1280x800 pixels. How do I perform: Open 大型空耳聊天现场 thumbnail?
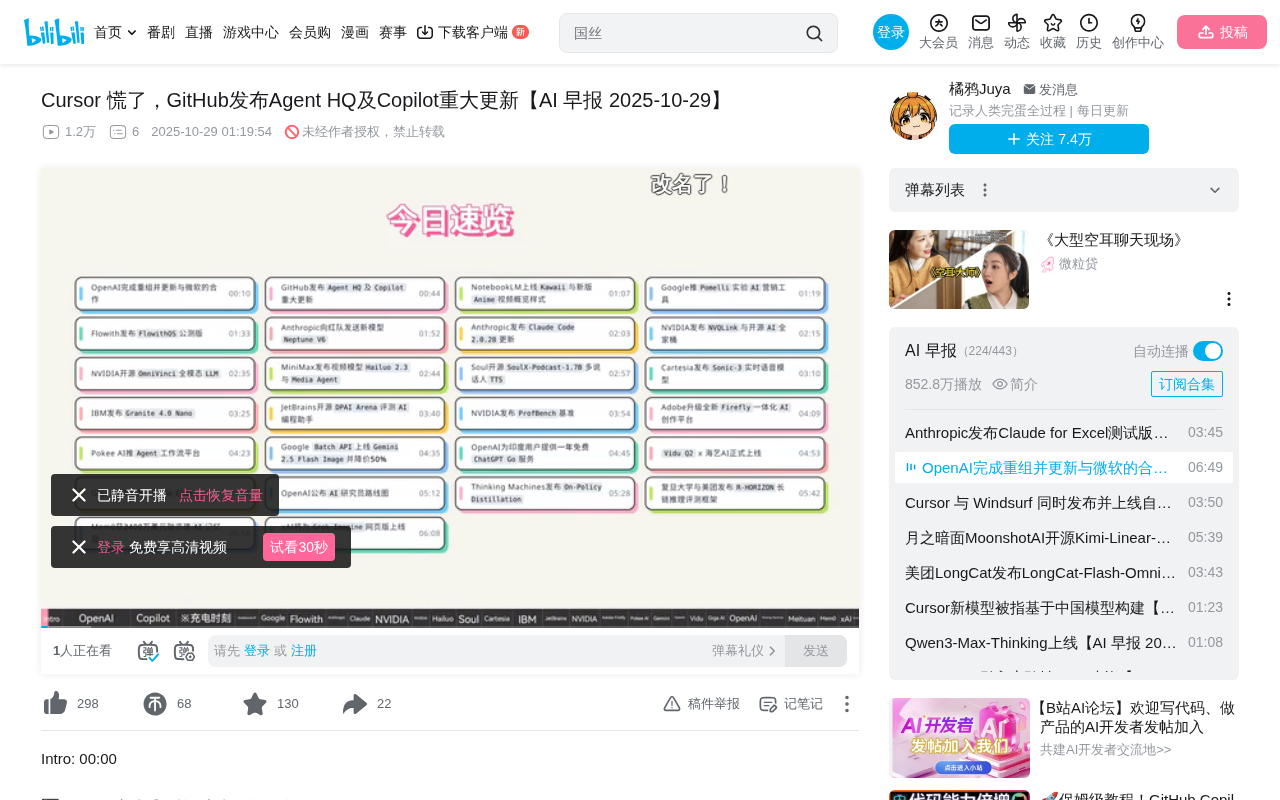[959, 269]
